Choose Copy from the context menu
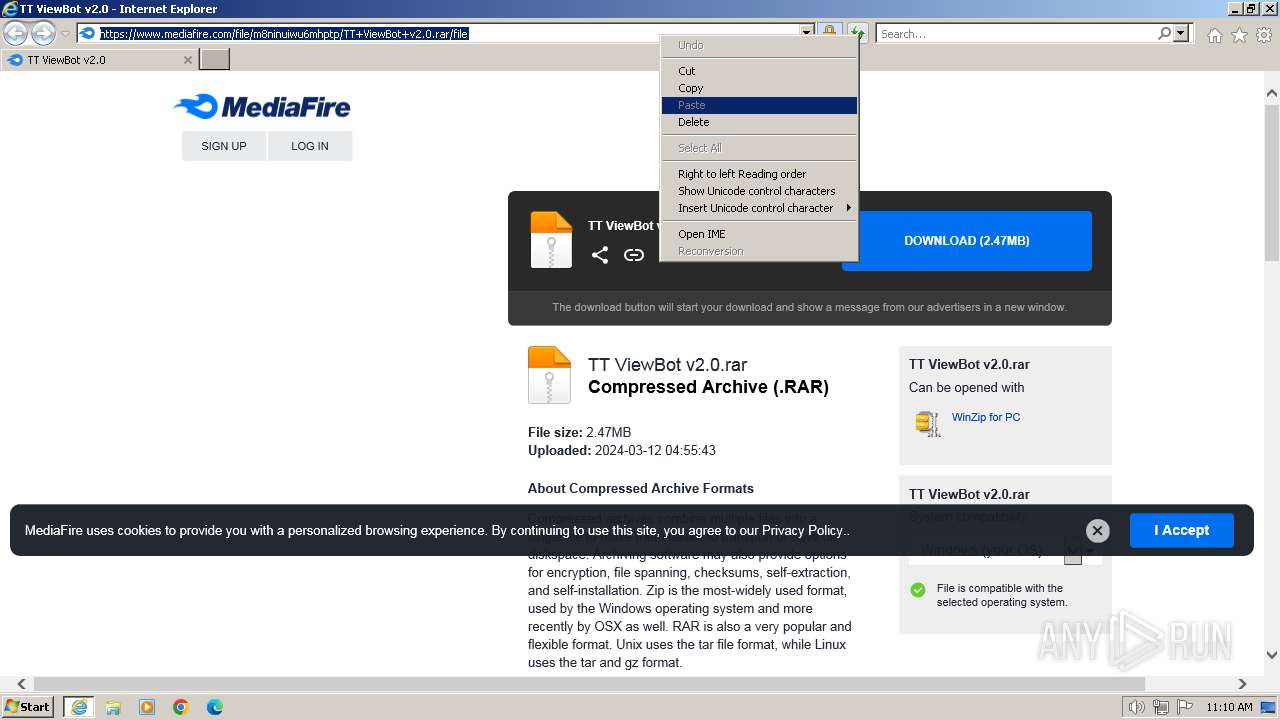The width and height of the screenshot is (1280, 720). 759,88
